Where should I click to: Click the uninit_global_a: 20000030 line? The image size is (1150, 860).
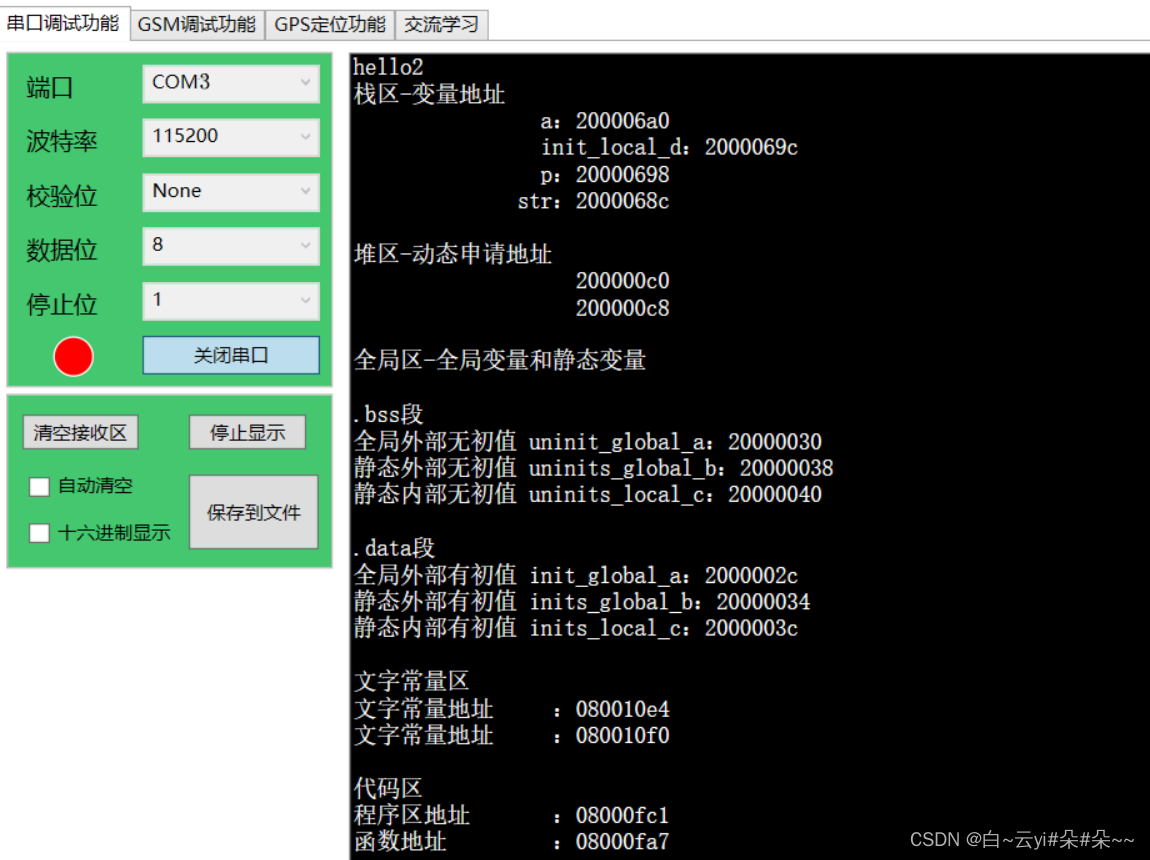pyautogui.click(x=587, y=441)
